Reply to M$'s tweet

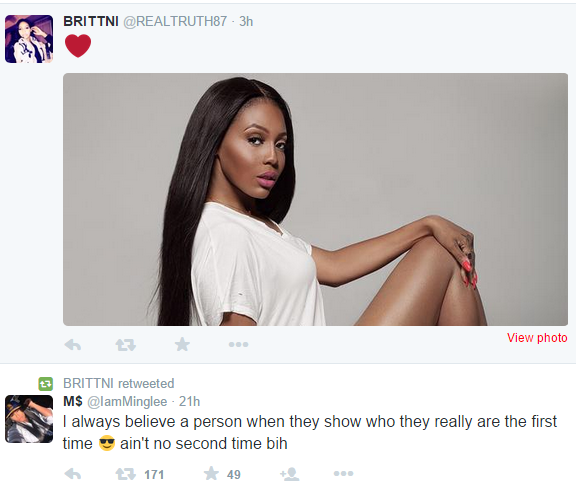point(73,474)
